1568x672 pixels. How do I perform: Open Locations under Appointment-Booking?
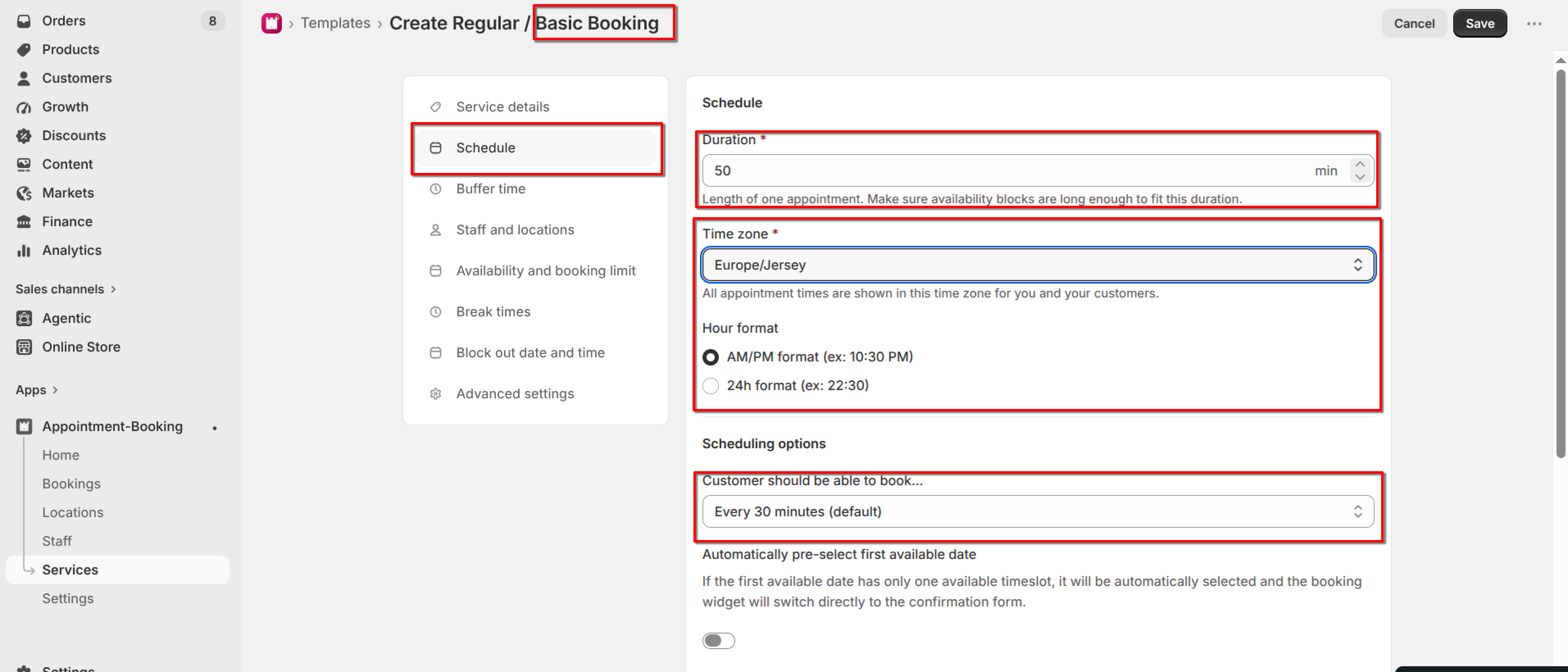pyautogui.click(x=73, y=512)
